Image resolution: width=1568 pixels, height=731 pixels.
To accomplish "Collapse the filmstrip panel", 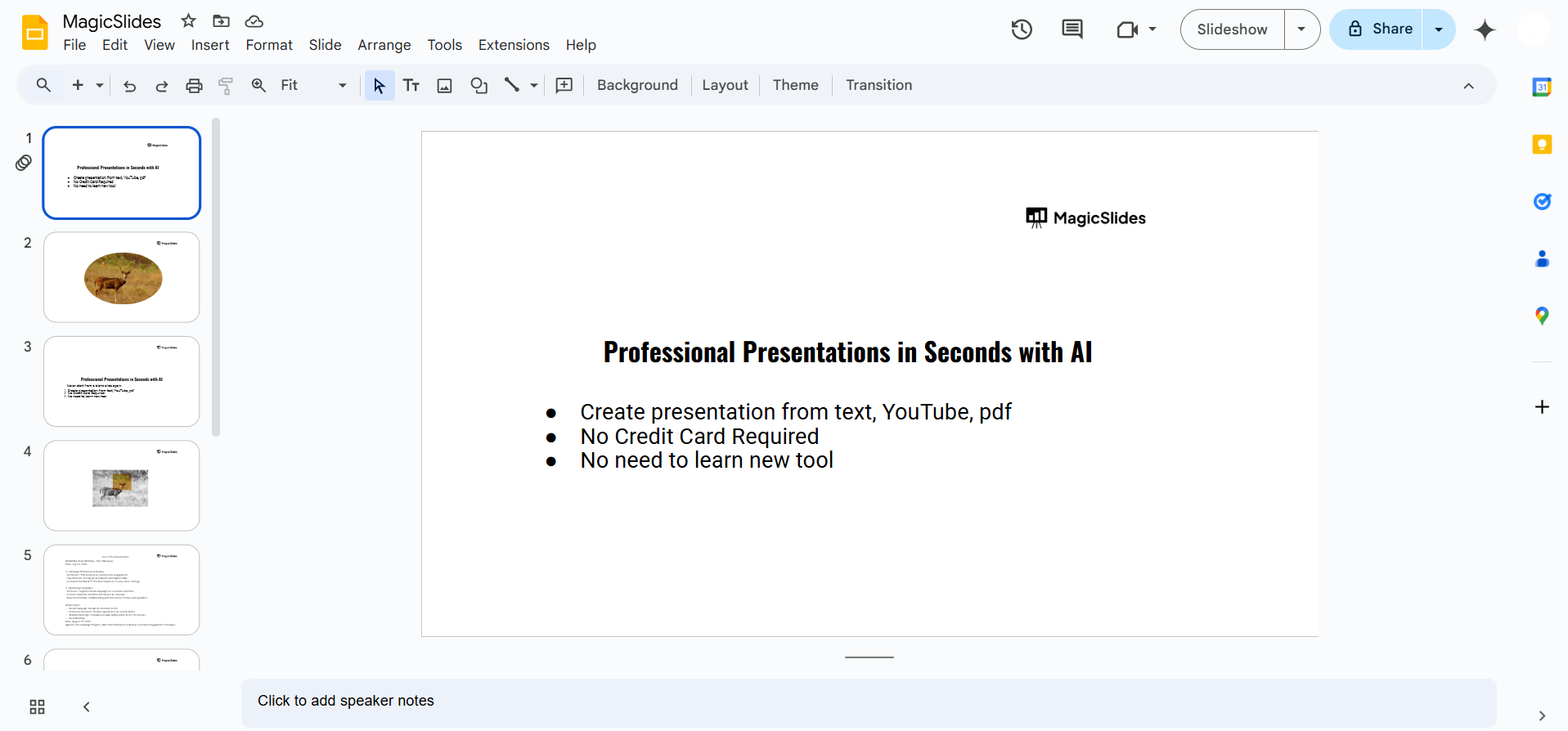I will [87, 707].
